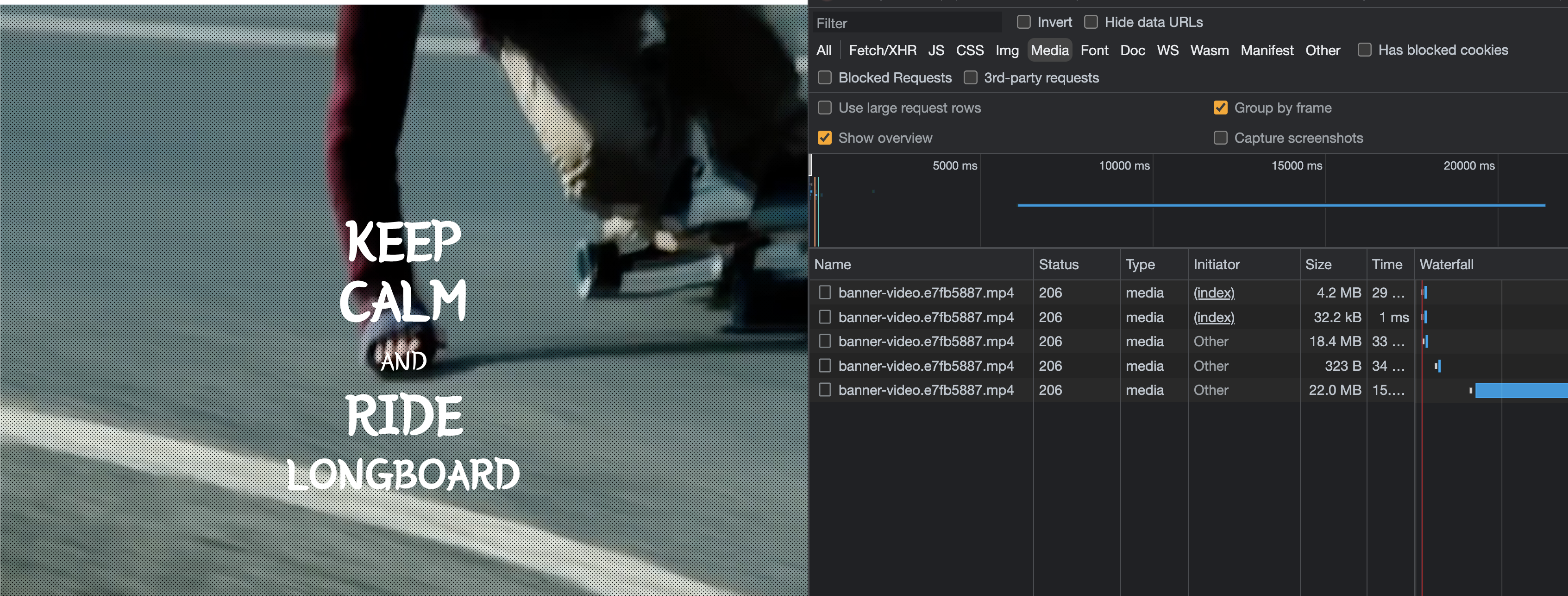Select the Fetch/XHR request type filter
The height and width of the screenshot is (596, 1568).
click(x=882, y=50)
